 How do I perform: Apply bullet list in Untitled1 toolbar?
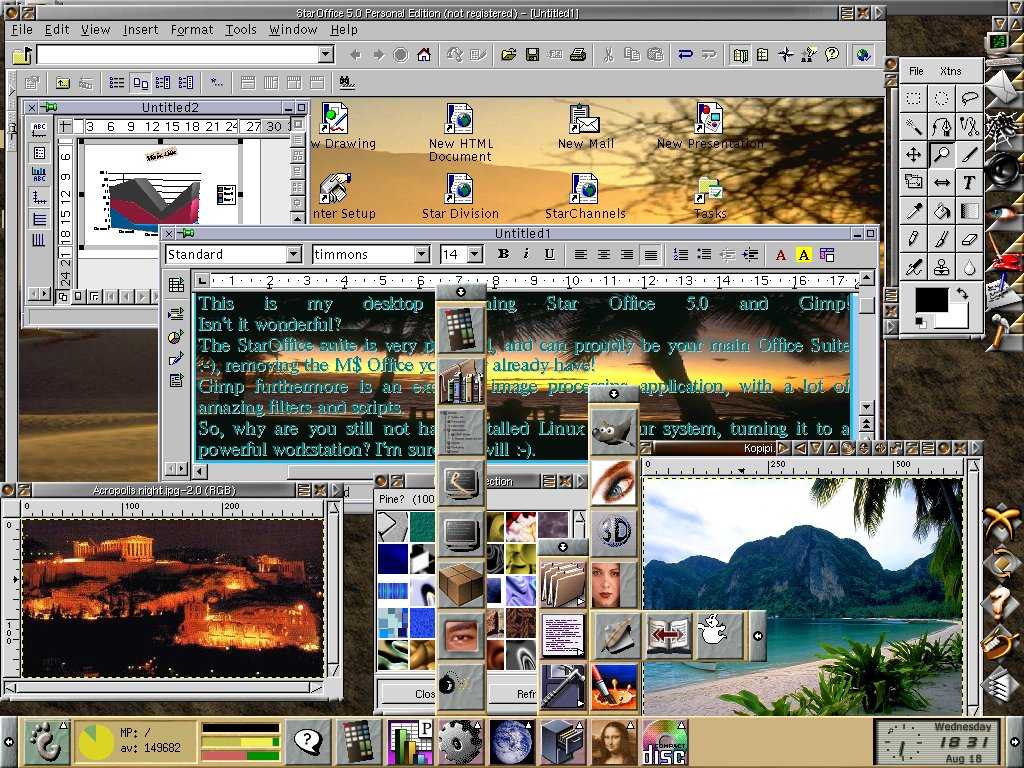coord(704,255)
